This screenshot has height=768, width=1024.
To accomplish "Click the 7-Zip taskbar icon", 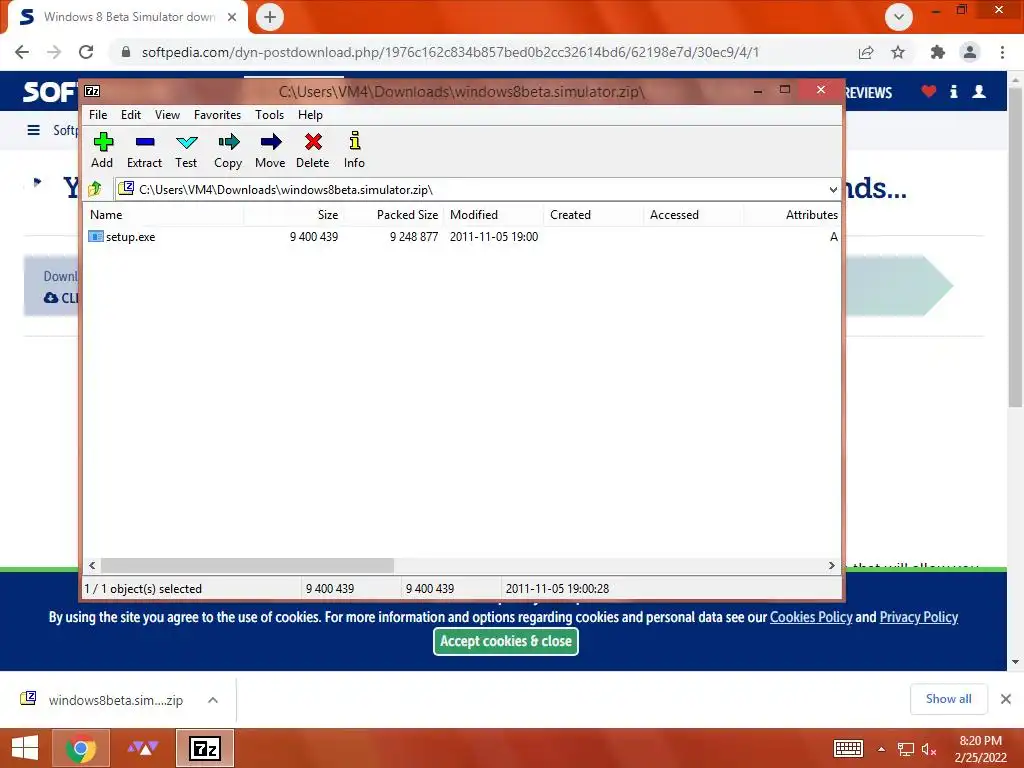I will tap(205, 748).
